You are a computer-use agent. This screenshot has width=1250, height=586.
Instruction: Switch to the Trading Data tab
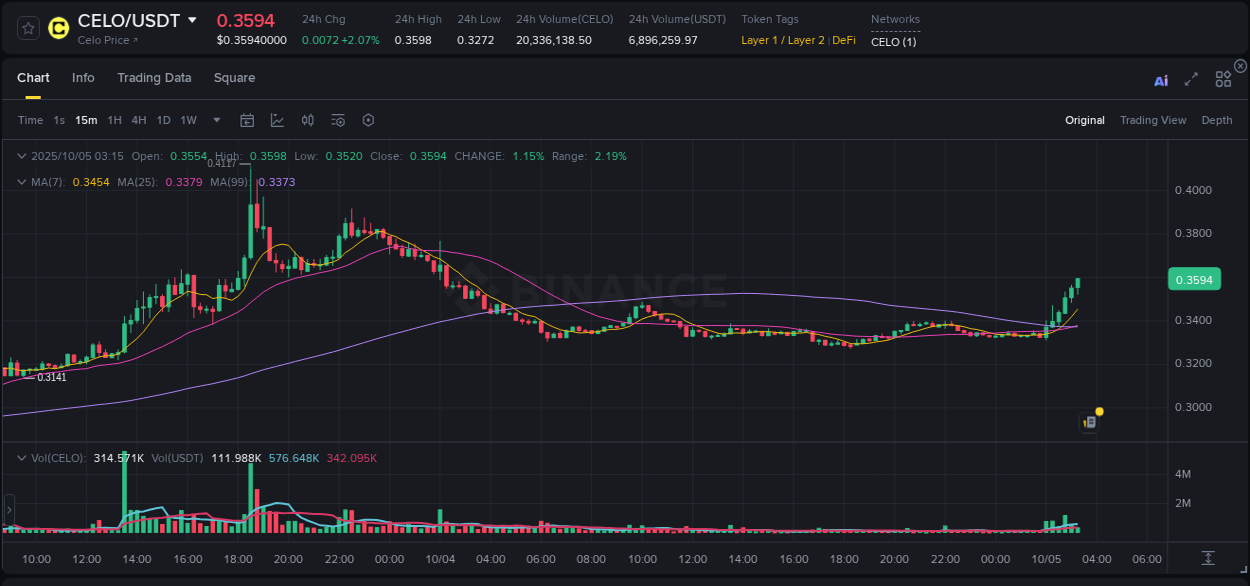click(x=154, y=78)
